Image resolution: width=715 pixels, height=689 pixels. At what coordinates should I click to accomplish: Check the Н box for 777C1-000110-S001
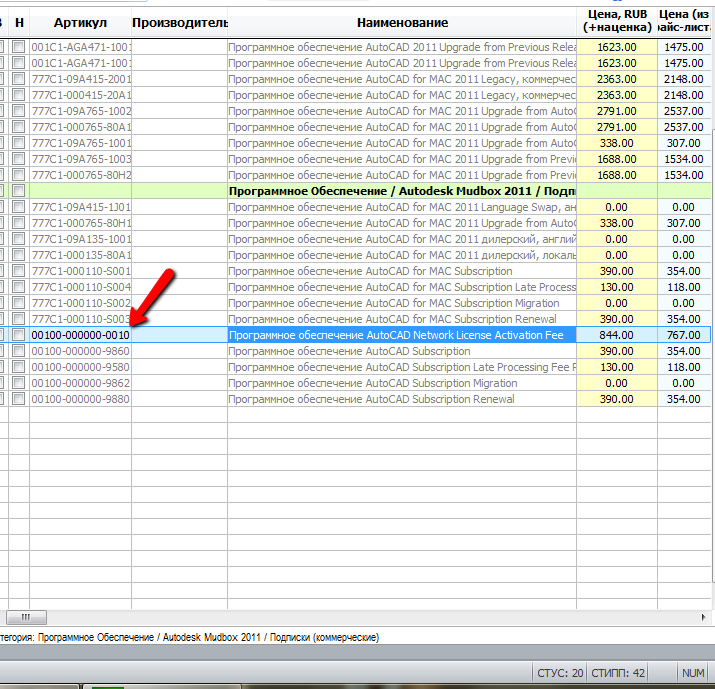(19, 271)
